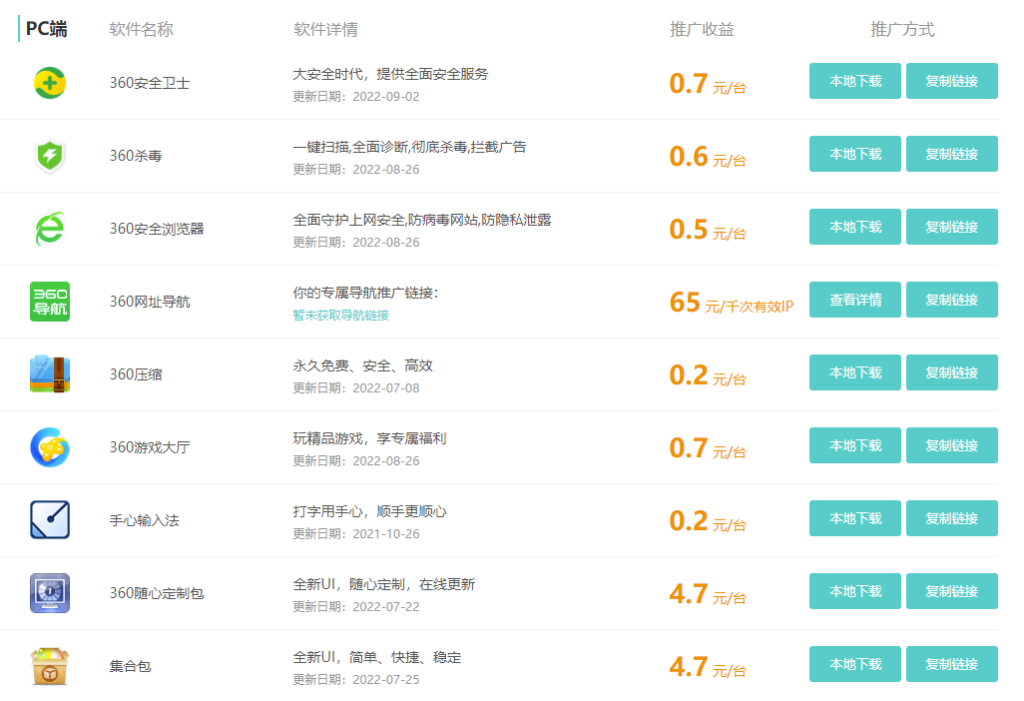Click 你的专属导航推广链接 text
This screenshot has width=1024, height=701.
(366, 293)
